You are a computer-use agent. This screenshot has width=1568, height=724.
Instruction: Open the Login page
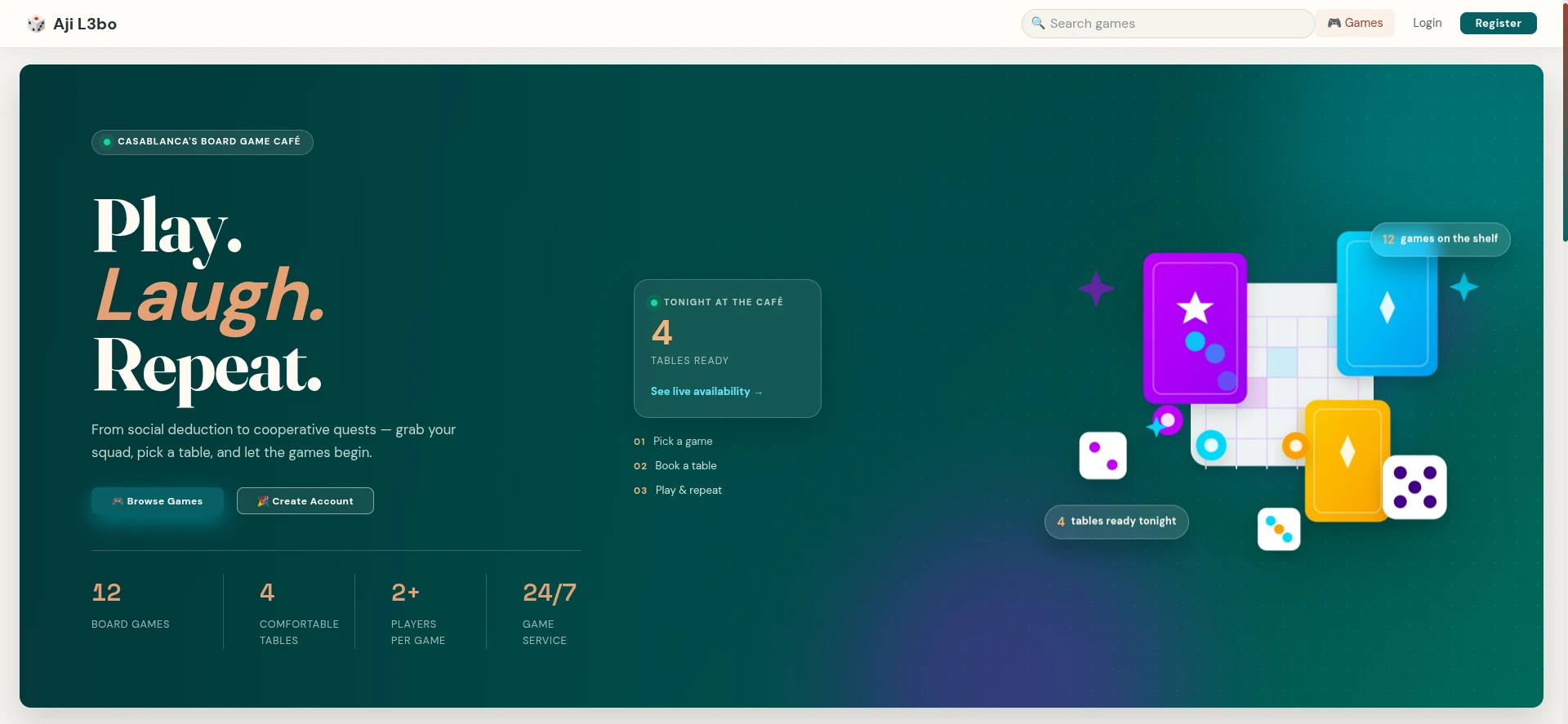[x=1428, y=23]
